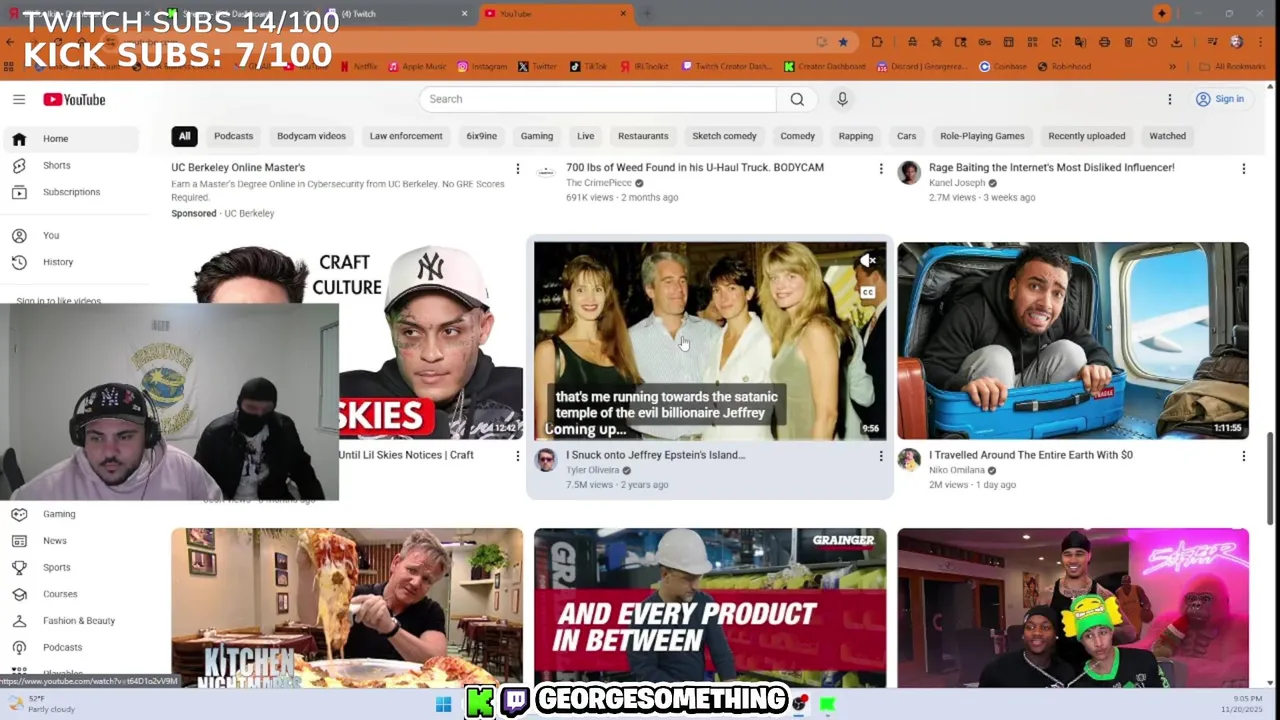Open the Kanel Joseph channel avatar
Viewport: 1280px width, 720px height.
(908, 172)
